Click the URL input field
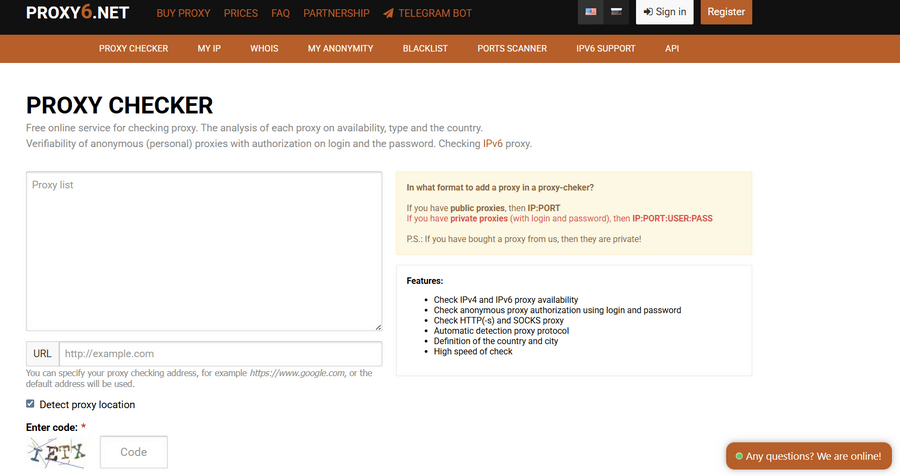Screen dimensions: 900x476 (x=220, y=354)
